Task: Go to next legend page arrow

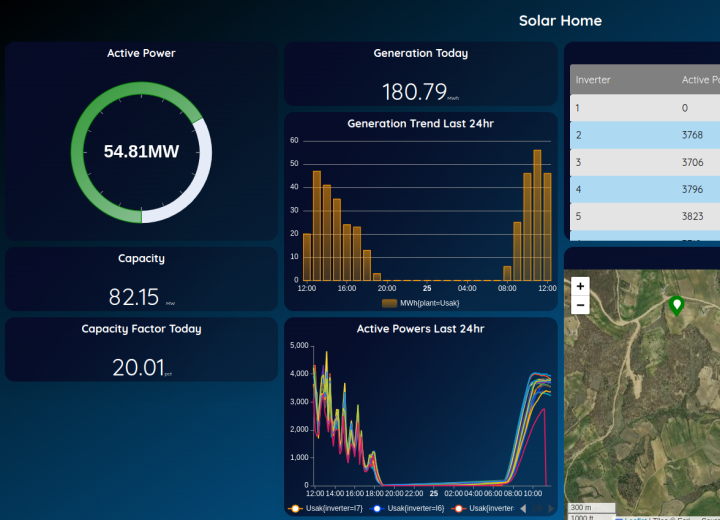Action: 551,509
